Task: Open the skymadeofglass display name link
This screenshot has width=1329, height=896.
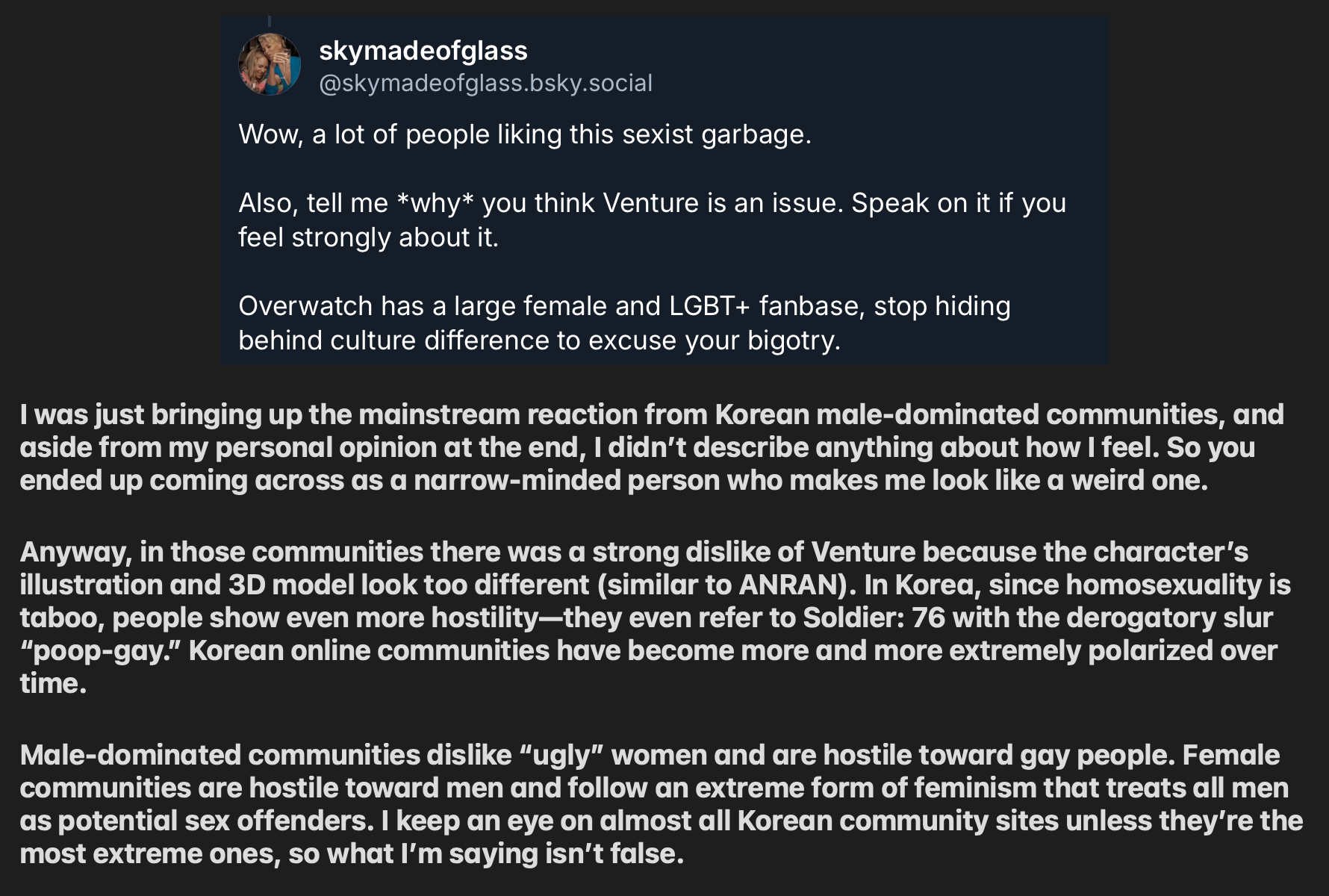Action: pyautogui.click(x=423, y=51)
